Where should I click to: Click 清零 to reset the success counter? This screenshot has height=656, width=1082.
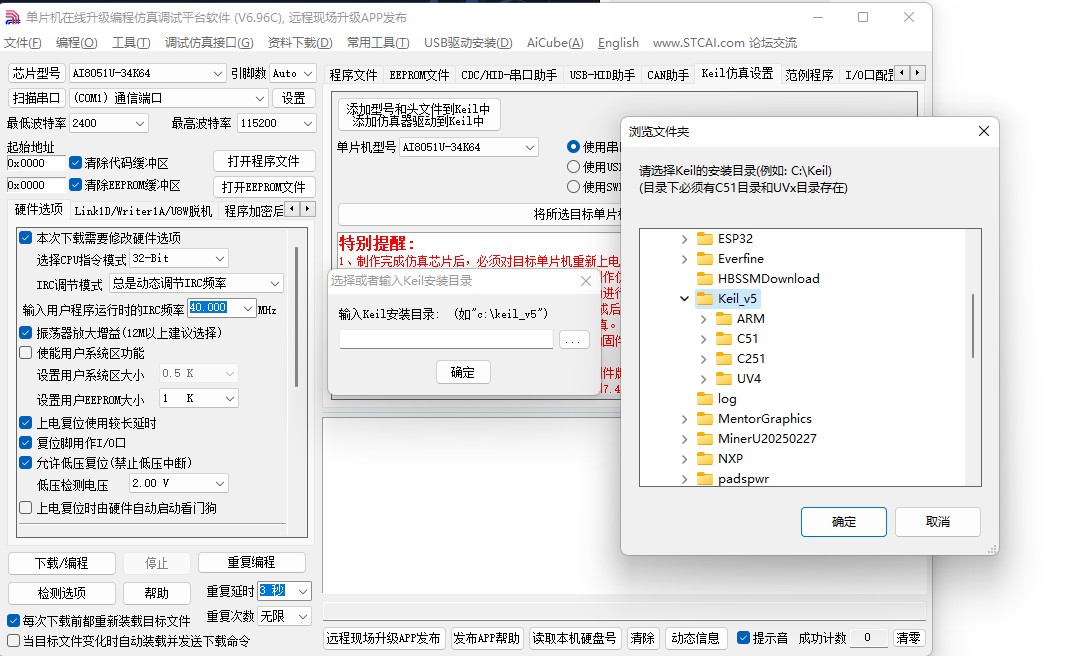click(x=908, y=637)
